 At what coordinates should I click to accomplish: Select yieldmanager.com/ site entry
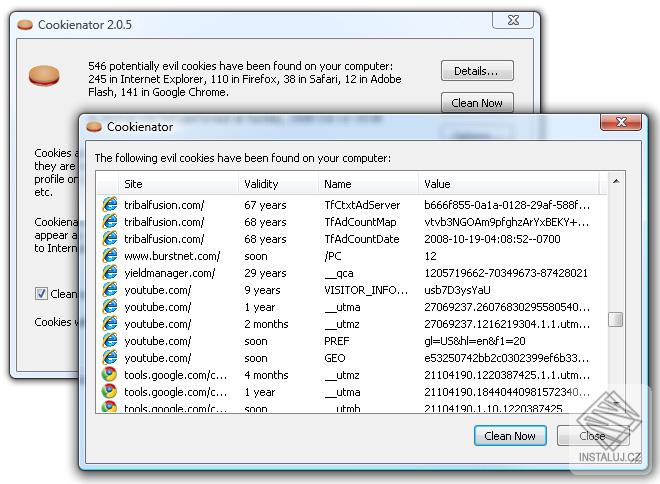(x=170, y=273)
